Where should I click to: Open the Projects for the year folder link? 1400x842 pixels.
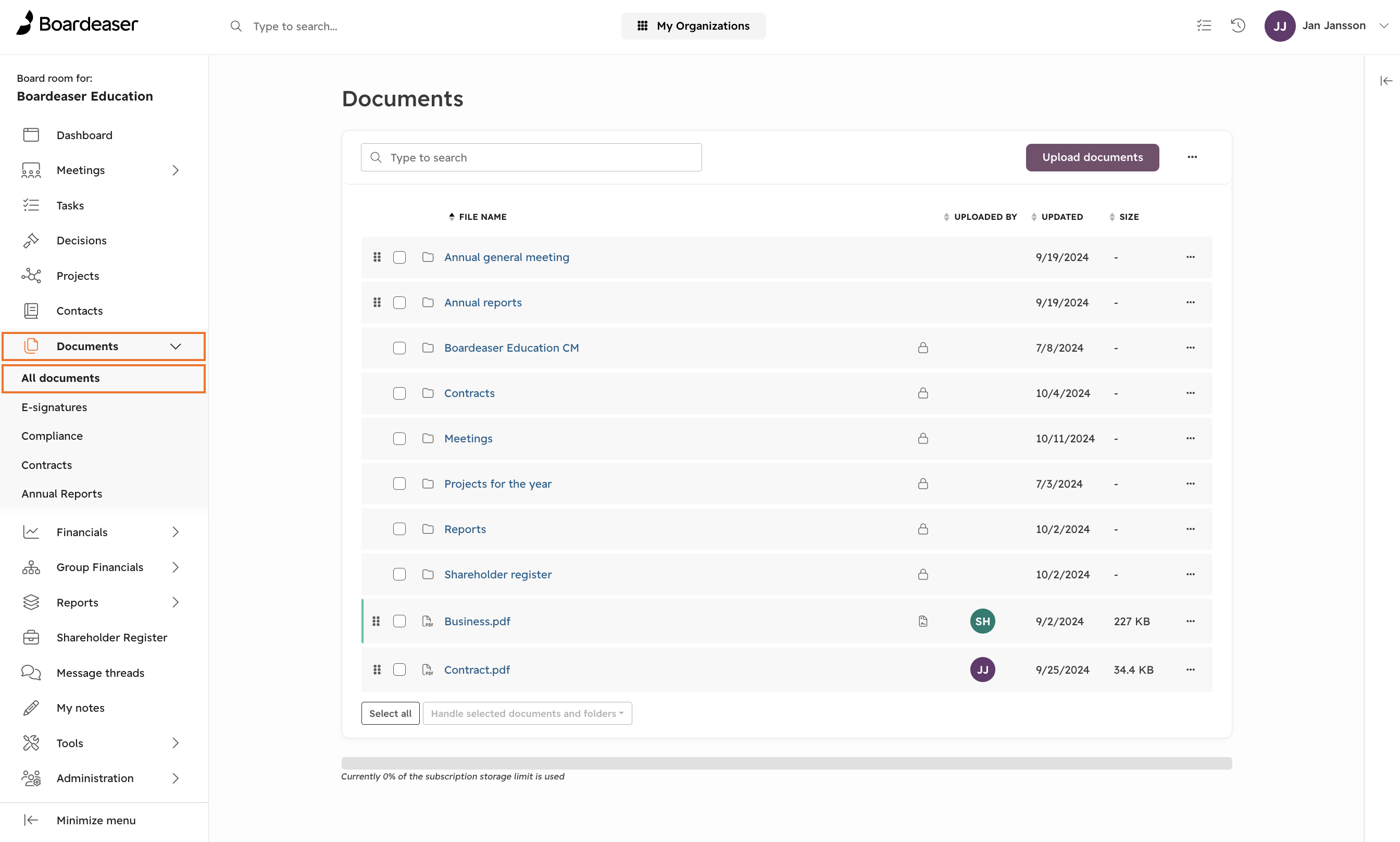pyautogui.click(x=497, y=484)
